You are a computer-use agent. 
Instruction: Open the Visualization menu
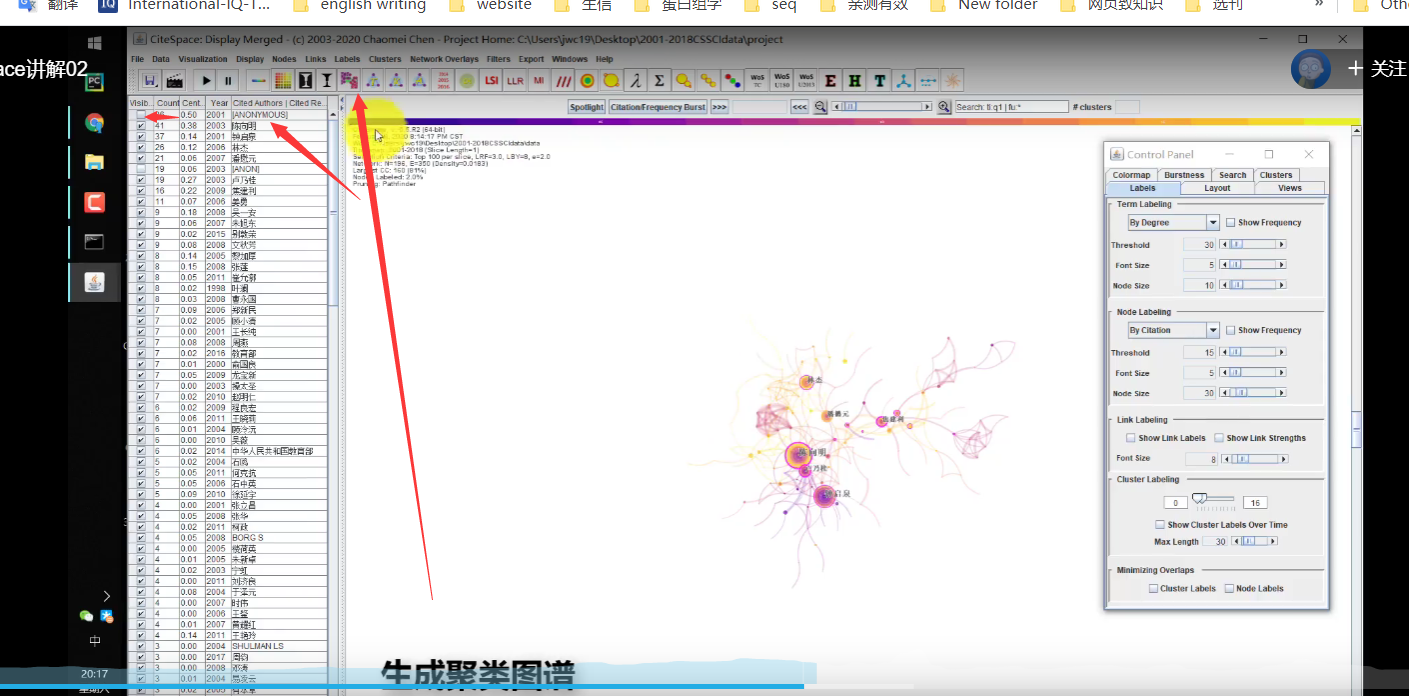(203, 59)
